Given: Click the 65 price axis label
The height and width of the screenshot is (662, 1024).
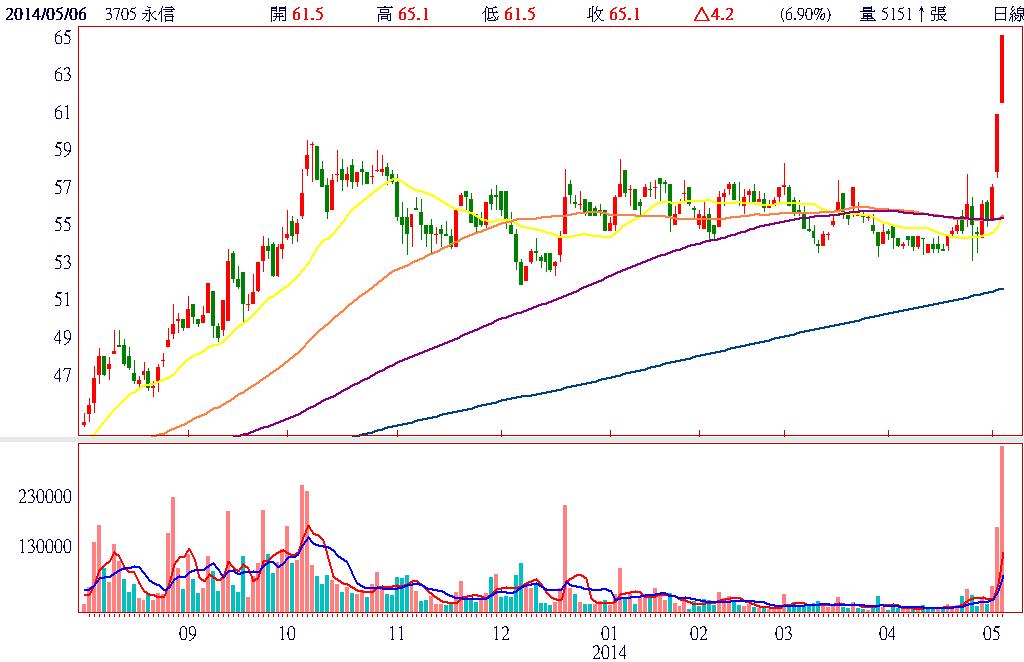Looking at the screenshot, I should tap(62, 36).
